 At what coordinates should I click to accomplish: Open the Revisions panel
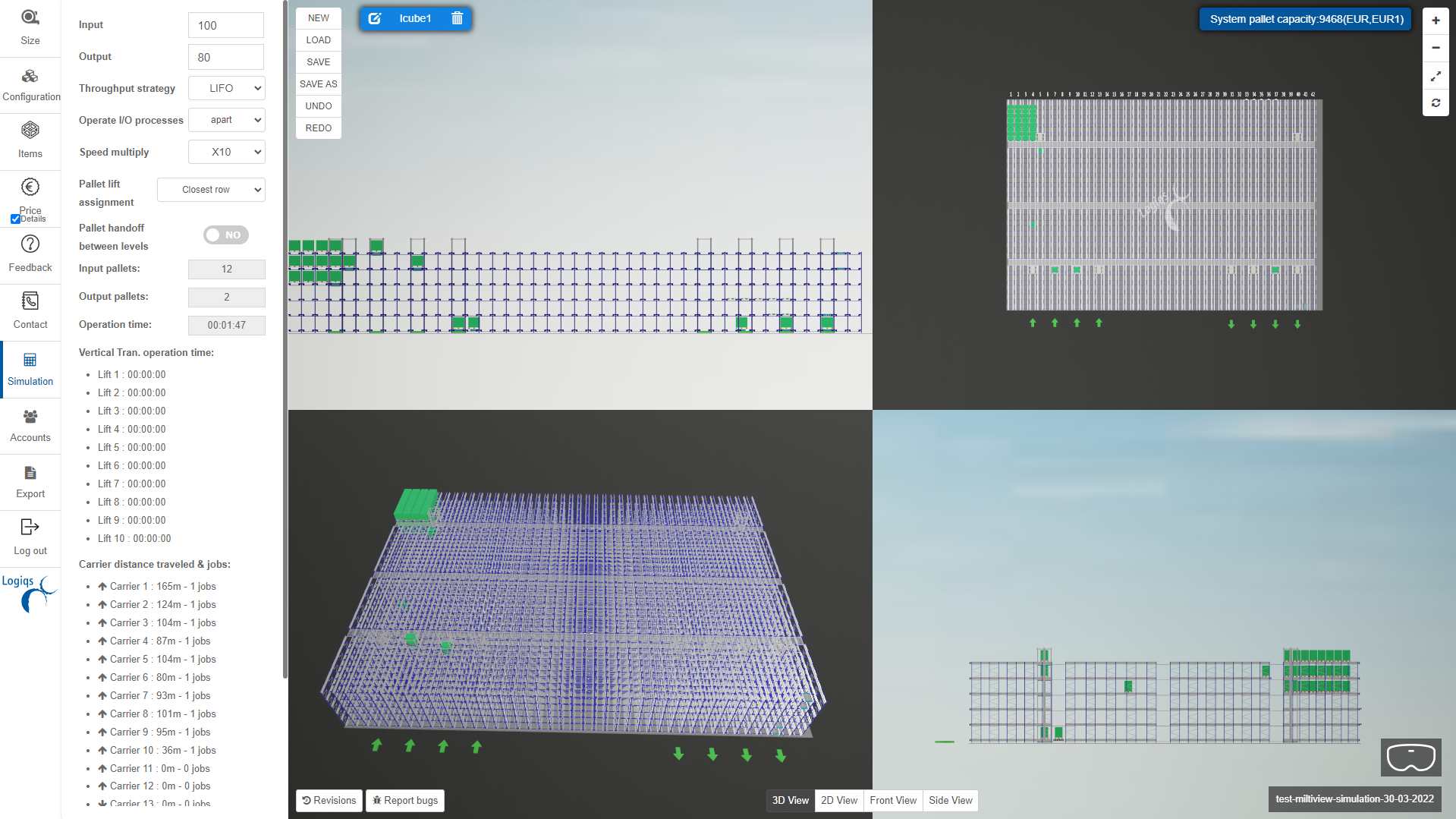click(329, 800)
